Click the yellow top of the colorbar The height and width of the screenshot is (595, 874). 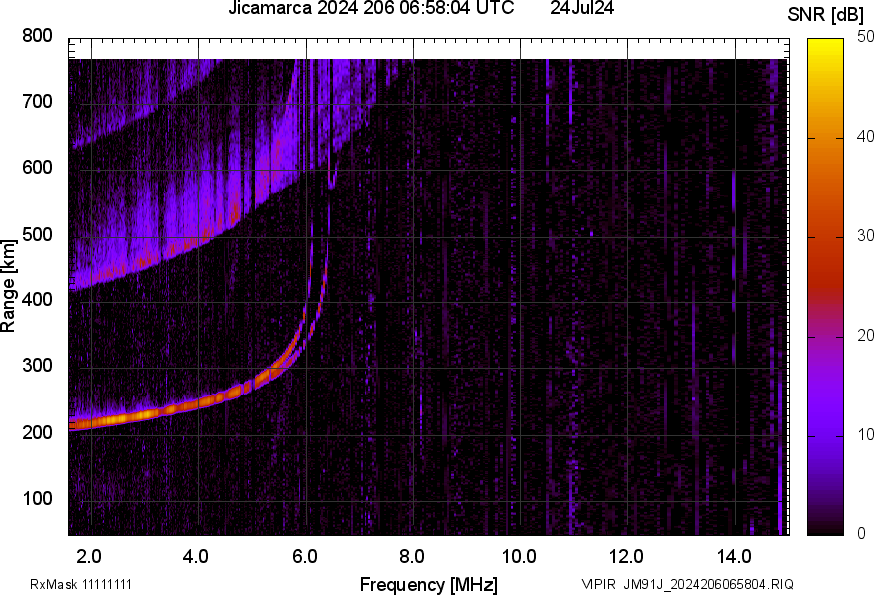[x=826, y=43]
